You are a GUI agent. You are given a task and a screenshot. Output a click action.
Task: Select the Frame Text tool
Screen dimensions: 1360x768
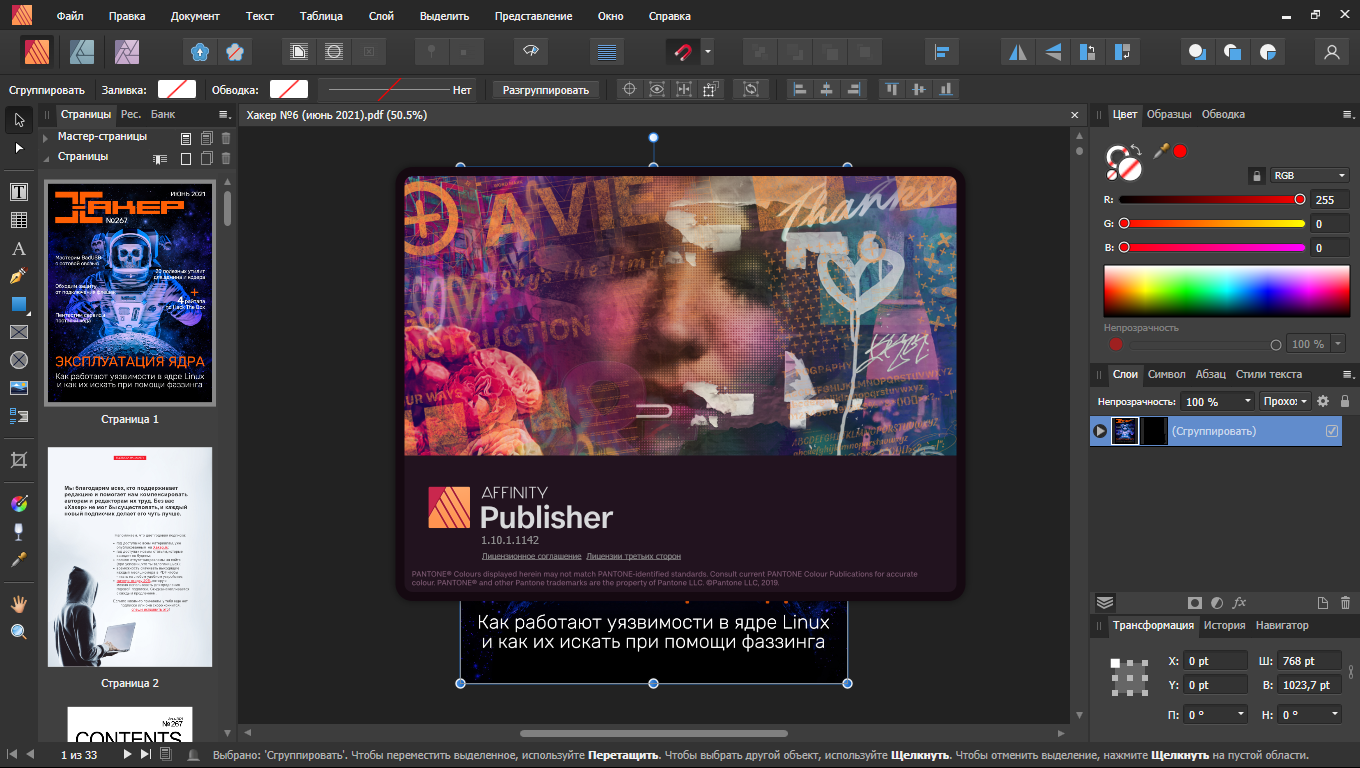(x=18, y=191)
